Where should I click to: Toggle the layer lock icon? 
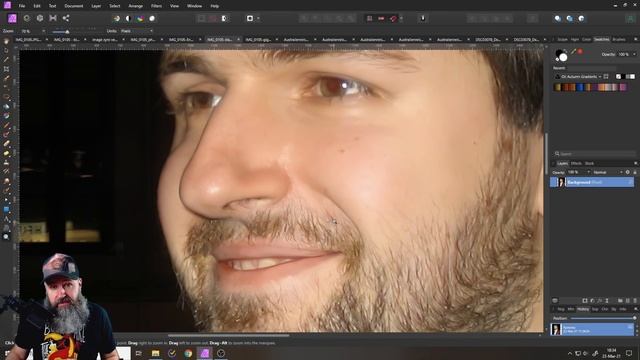coord(635,172)
